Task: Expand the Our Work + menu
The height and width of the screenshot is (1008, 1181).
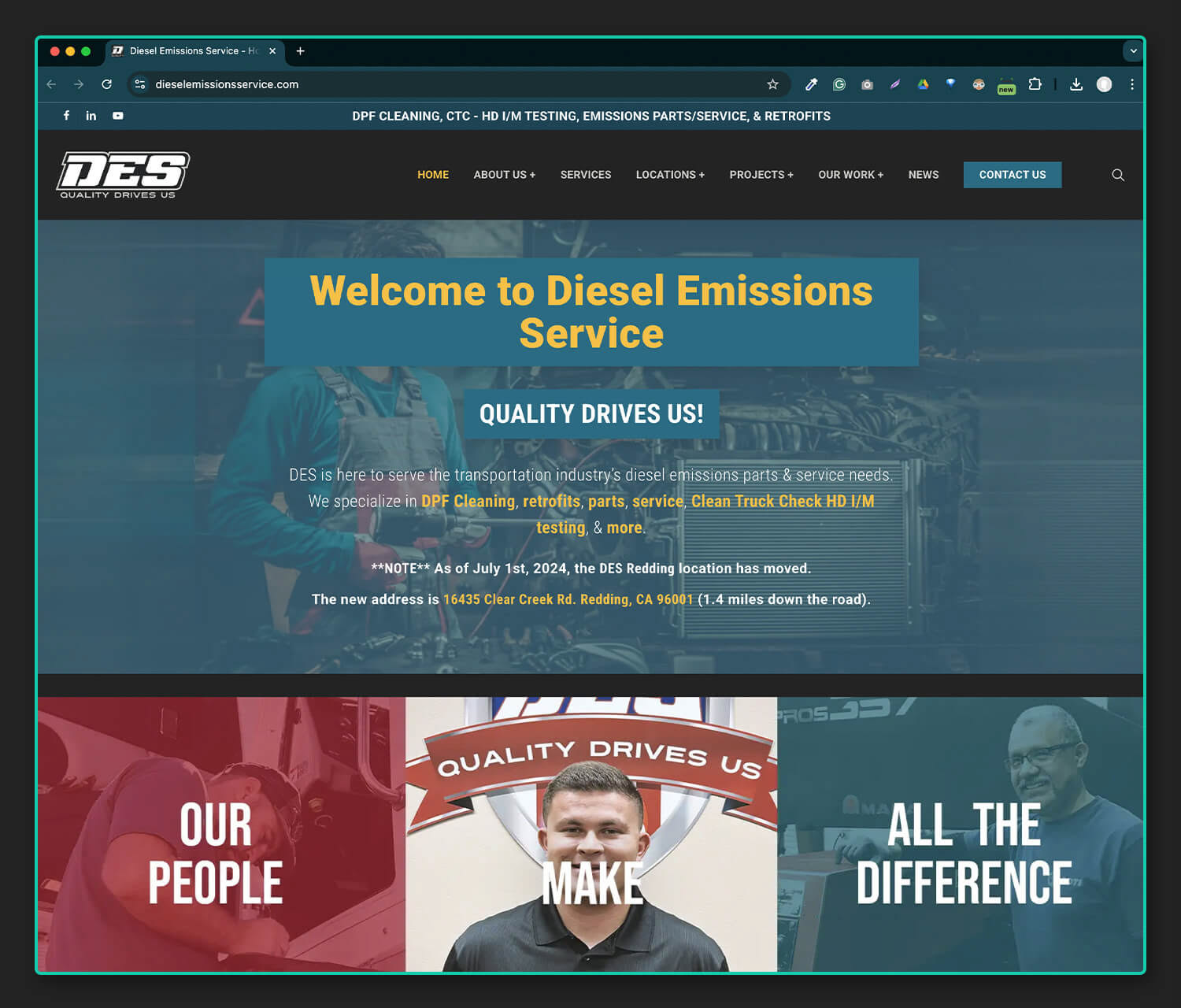Action: (851, 175)
